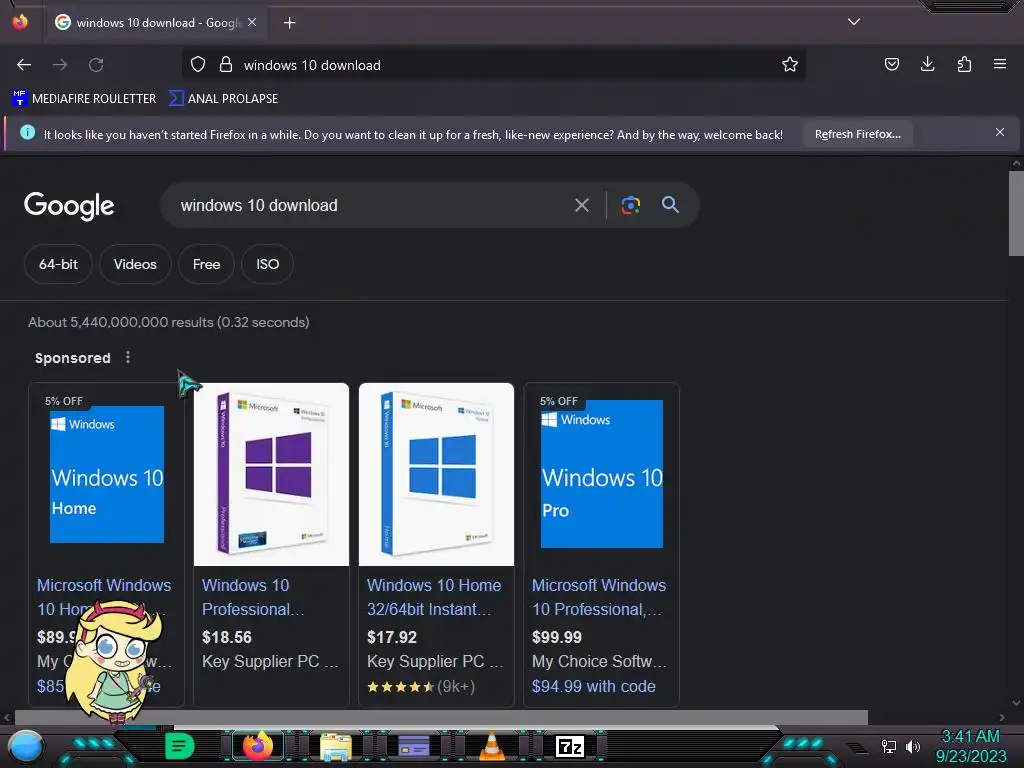The height and width of the screenshot is (768, 1024).
Task: Open Save to Pocket icon
Action: [x=891, y=65]
